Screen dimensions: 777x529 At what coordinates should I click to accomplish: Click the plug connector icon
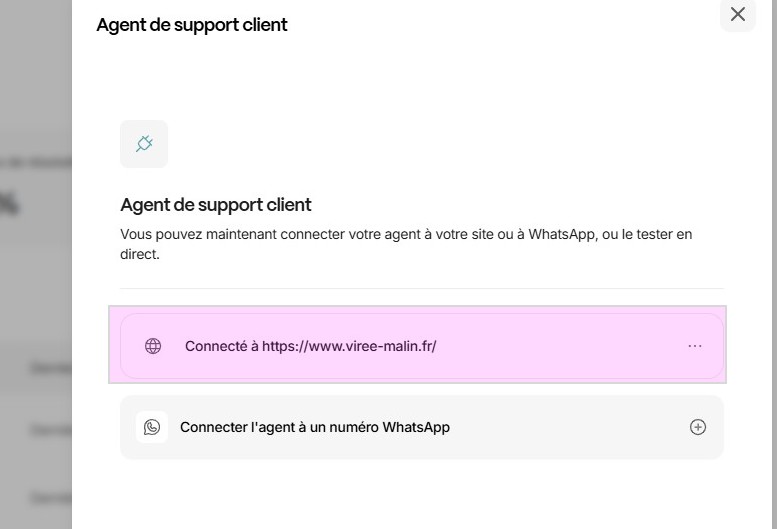[144, 144]
